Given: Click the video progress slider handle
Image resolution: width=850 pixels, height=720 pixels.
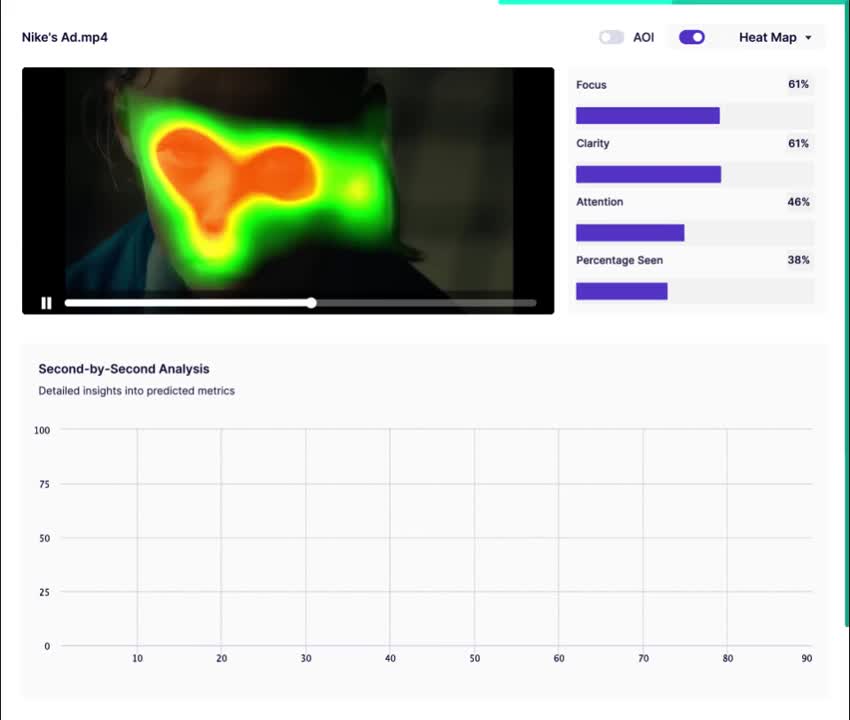Looking at the screenshot, I should click(x=311, y=303).
